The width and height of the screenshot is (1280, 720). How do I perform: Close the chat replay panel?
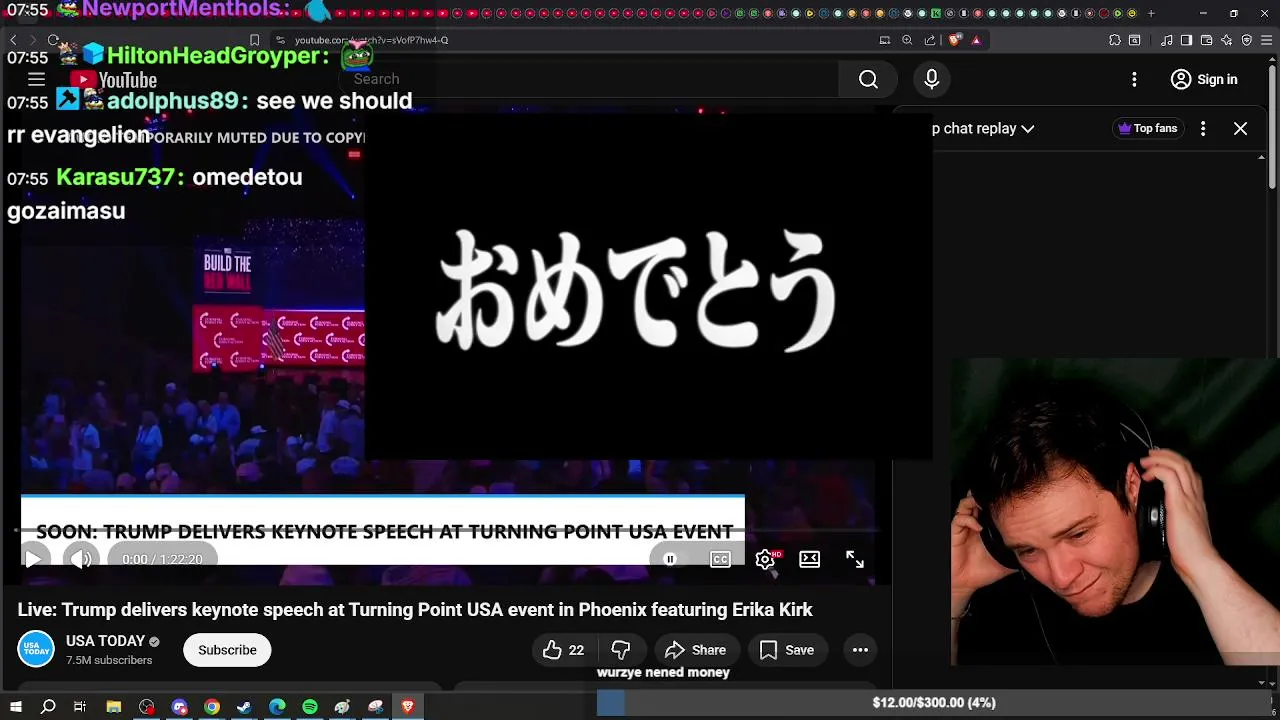point(1240,128)
